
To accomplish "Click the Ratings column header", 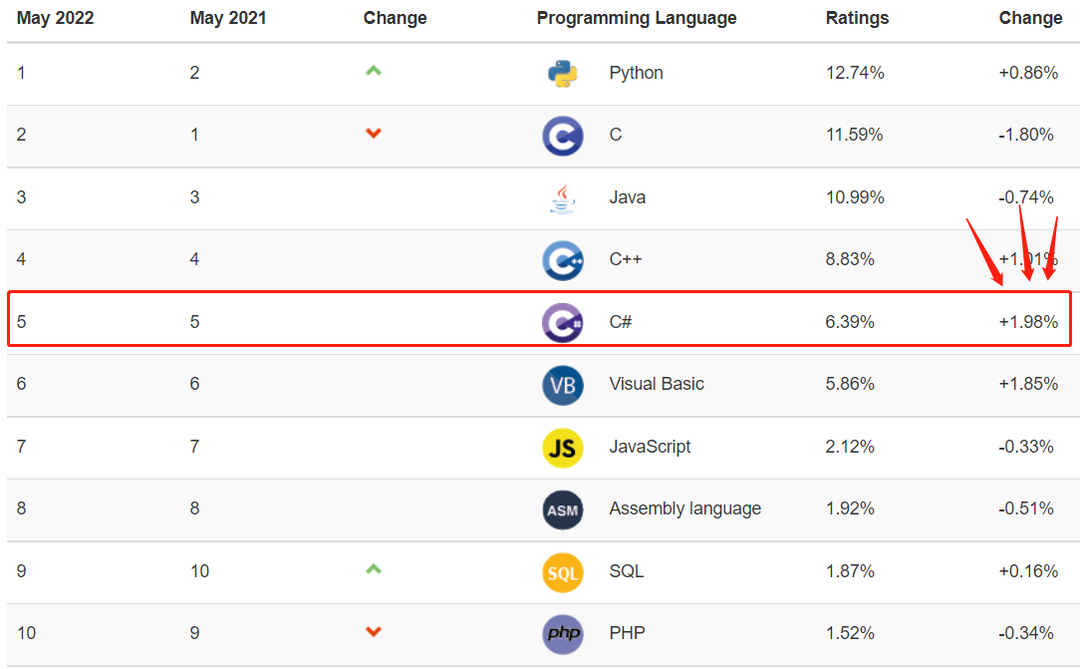I will coord(857,18).
